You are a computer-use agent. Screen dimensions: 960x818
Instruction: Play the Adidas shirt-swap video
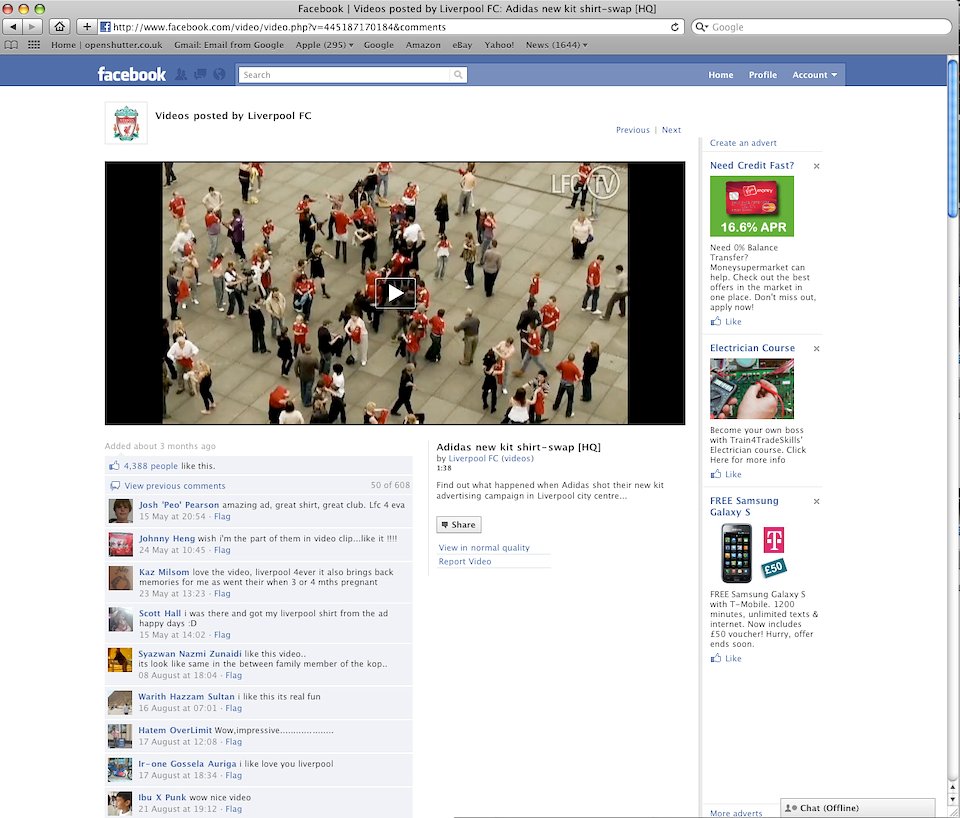coord(395,293)
